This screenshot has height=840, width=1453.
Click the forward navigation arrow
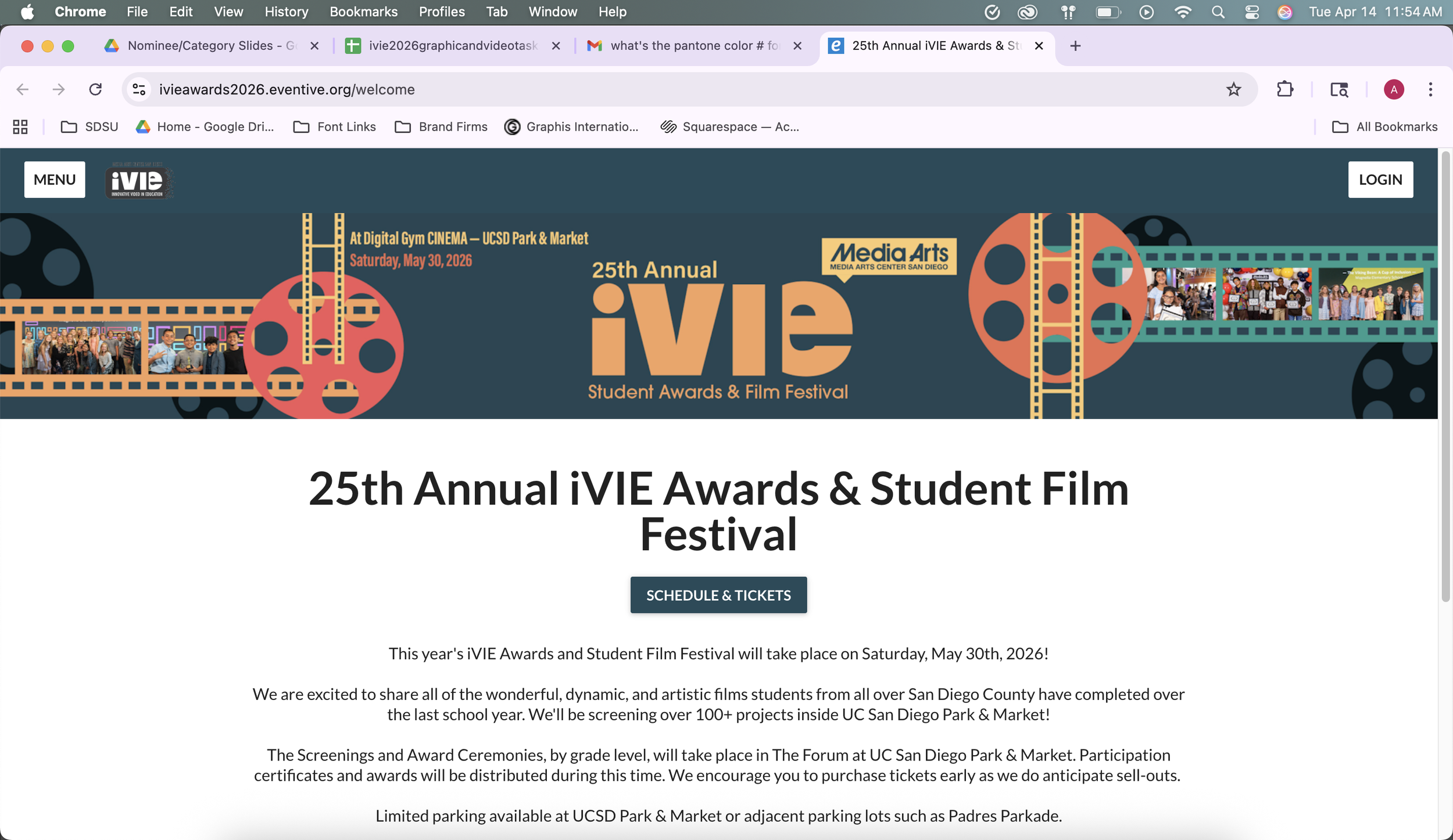click(x=59, y=89)
